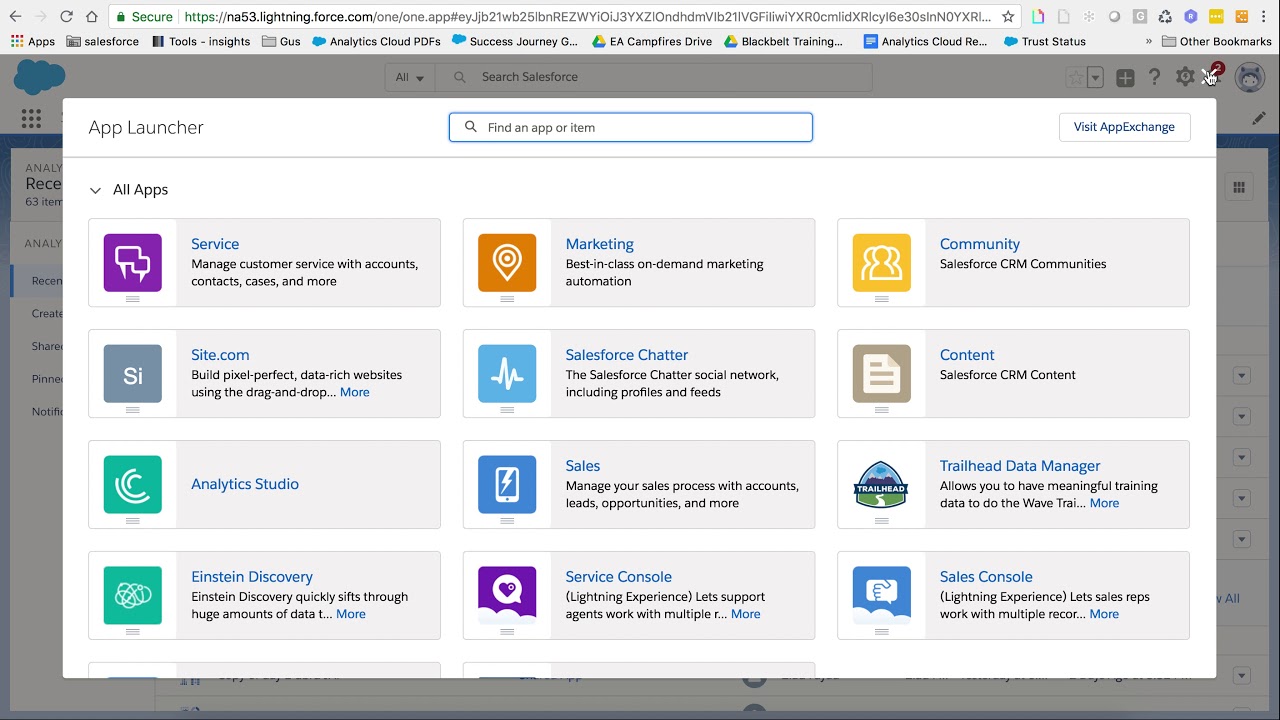This screenshot has height=720, width=1280.
Task: Open the Other Bookmarks folder
Action: tap(1217, 41)
